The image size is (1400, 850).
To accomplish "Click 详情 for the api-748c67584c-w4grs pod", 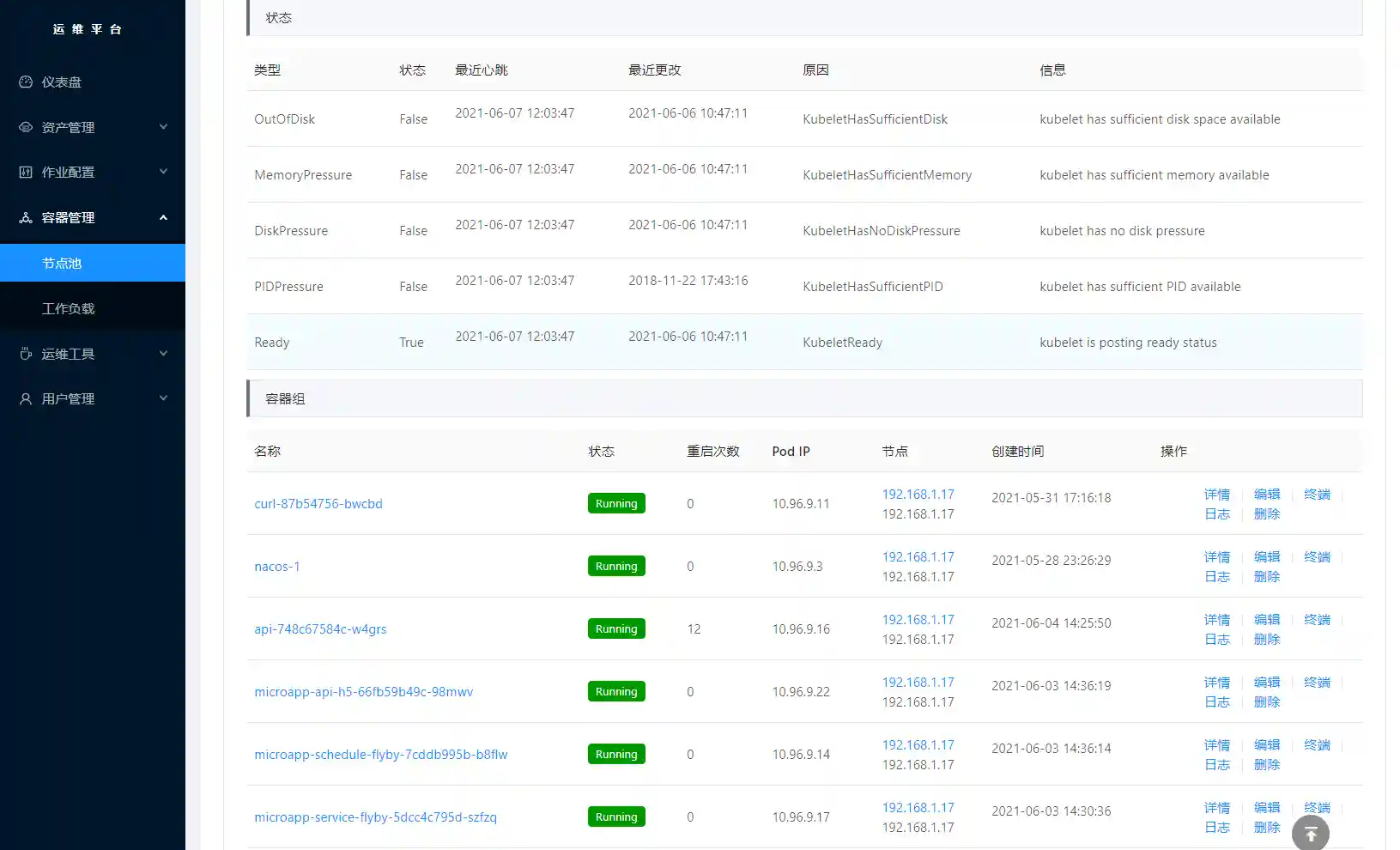I will [1216, 620].
